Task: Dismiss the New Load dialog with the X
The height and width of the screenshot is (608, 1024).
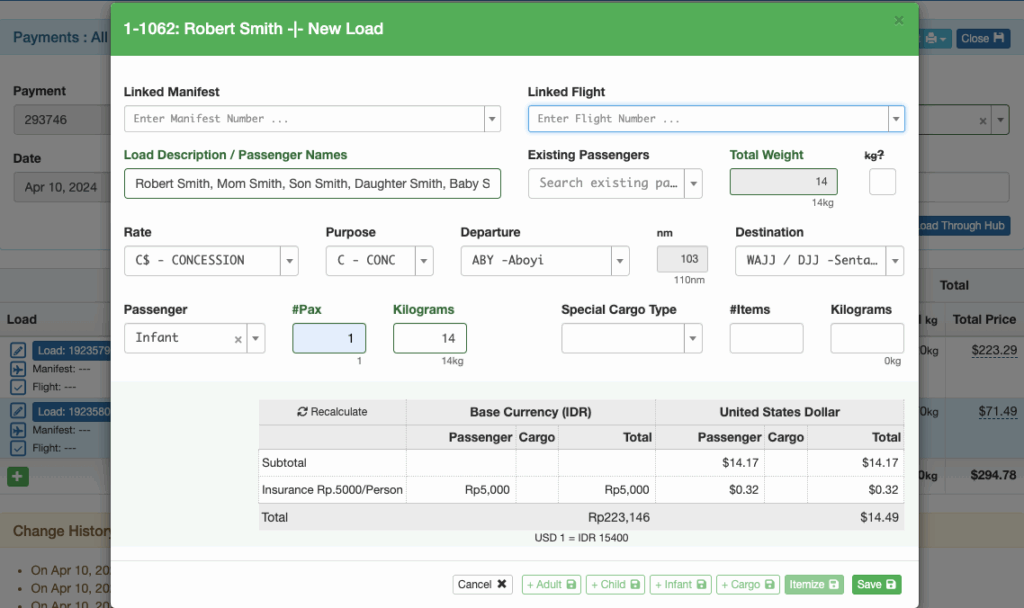Action: pyautogui.click(x=898, y=20)
